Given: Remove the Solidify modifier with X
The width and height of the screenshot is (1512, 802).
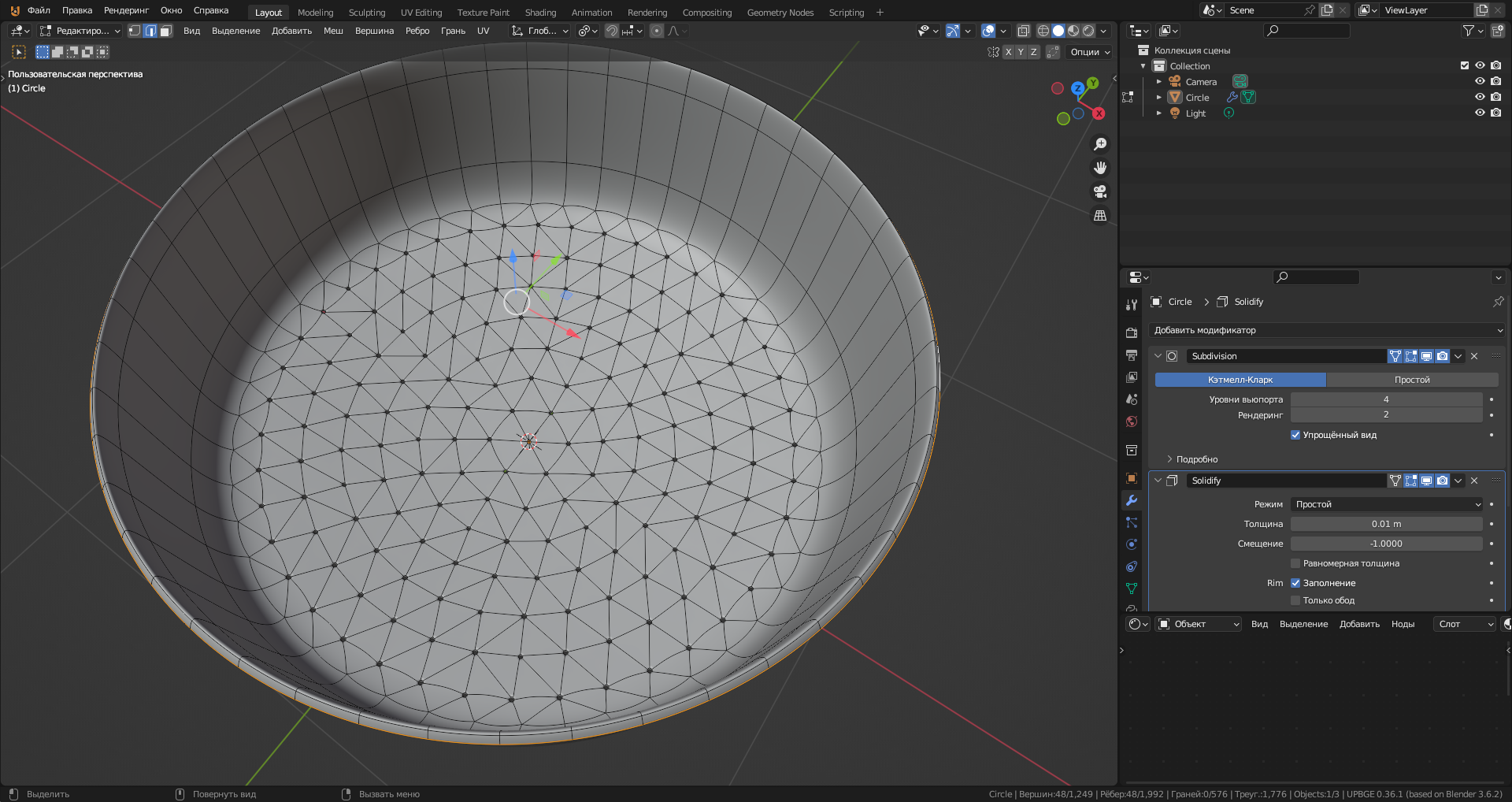Looking at the screenshot, I should 1474,481.
